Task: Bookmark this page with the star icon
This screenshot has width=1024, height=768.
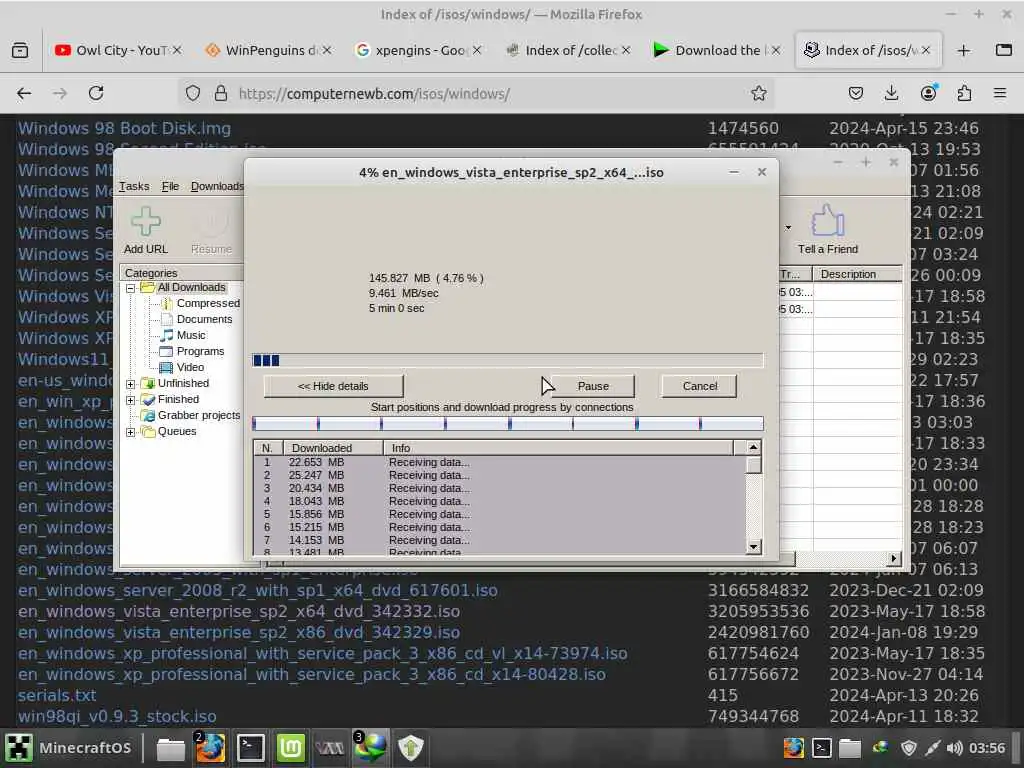Action: point(758,93)
